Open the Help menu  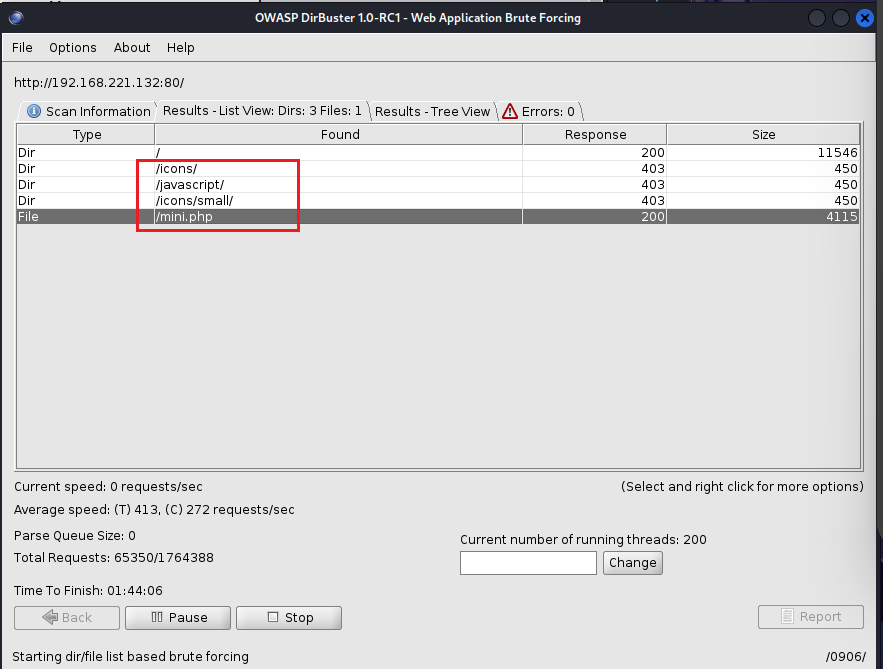coord(180,48)
